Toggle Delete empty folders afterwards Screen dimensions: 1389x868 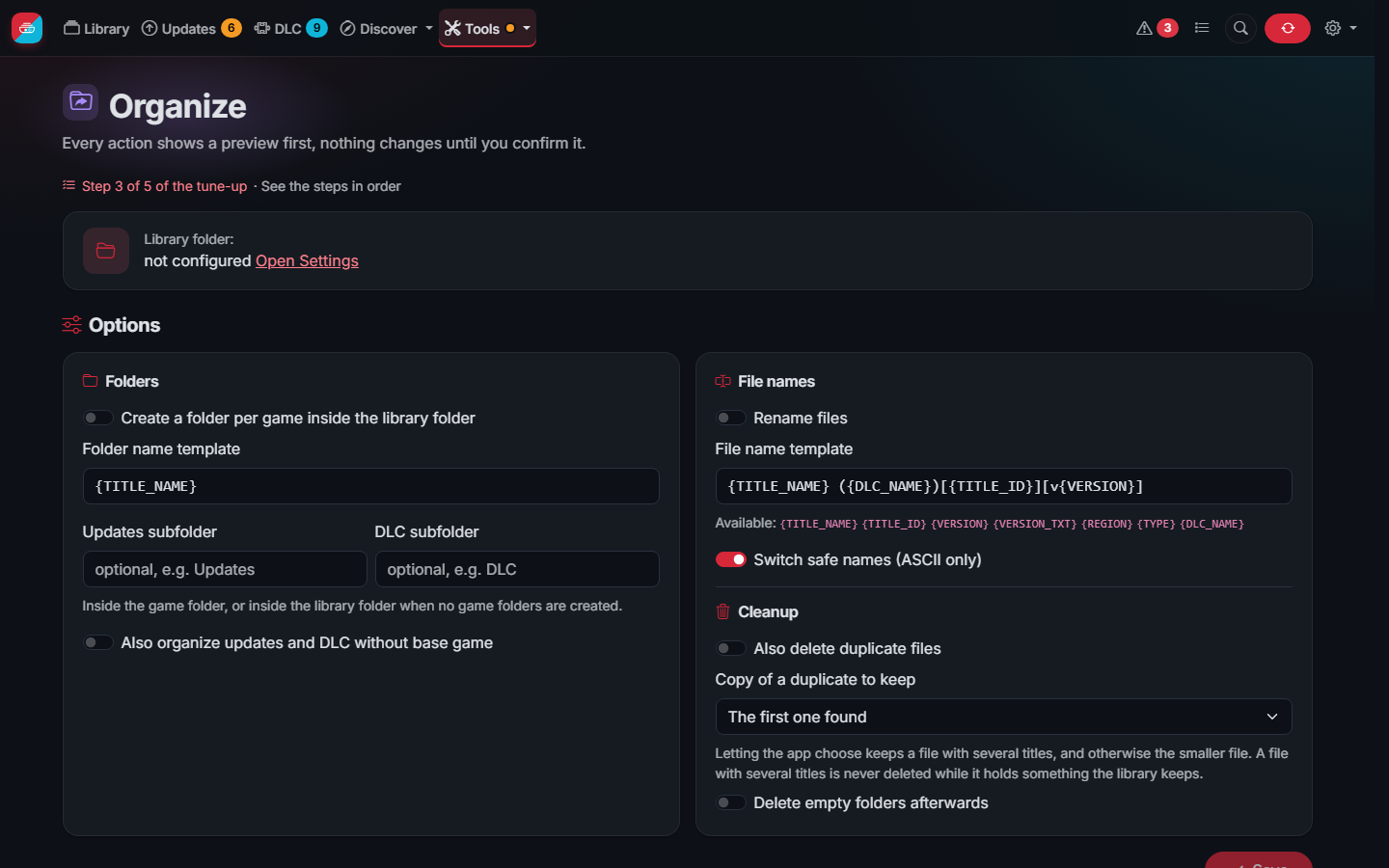(x=730, y=802)
